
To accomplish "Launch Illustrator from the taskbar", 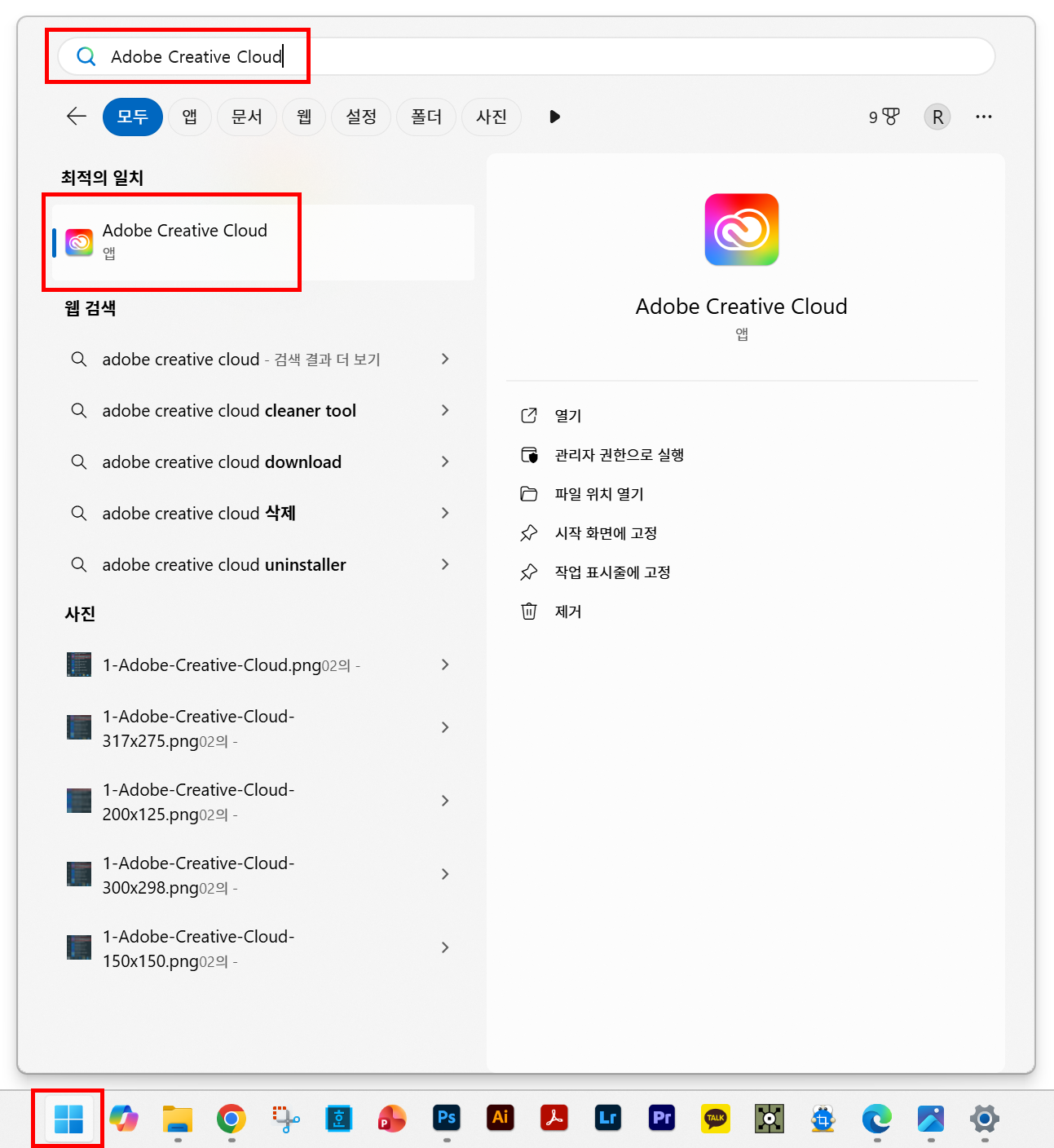I will [501, 1118].
